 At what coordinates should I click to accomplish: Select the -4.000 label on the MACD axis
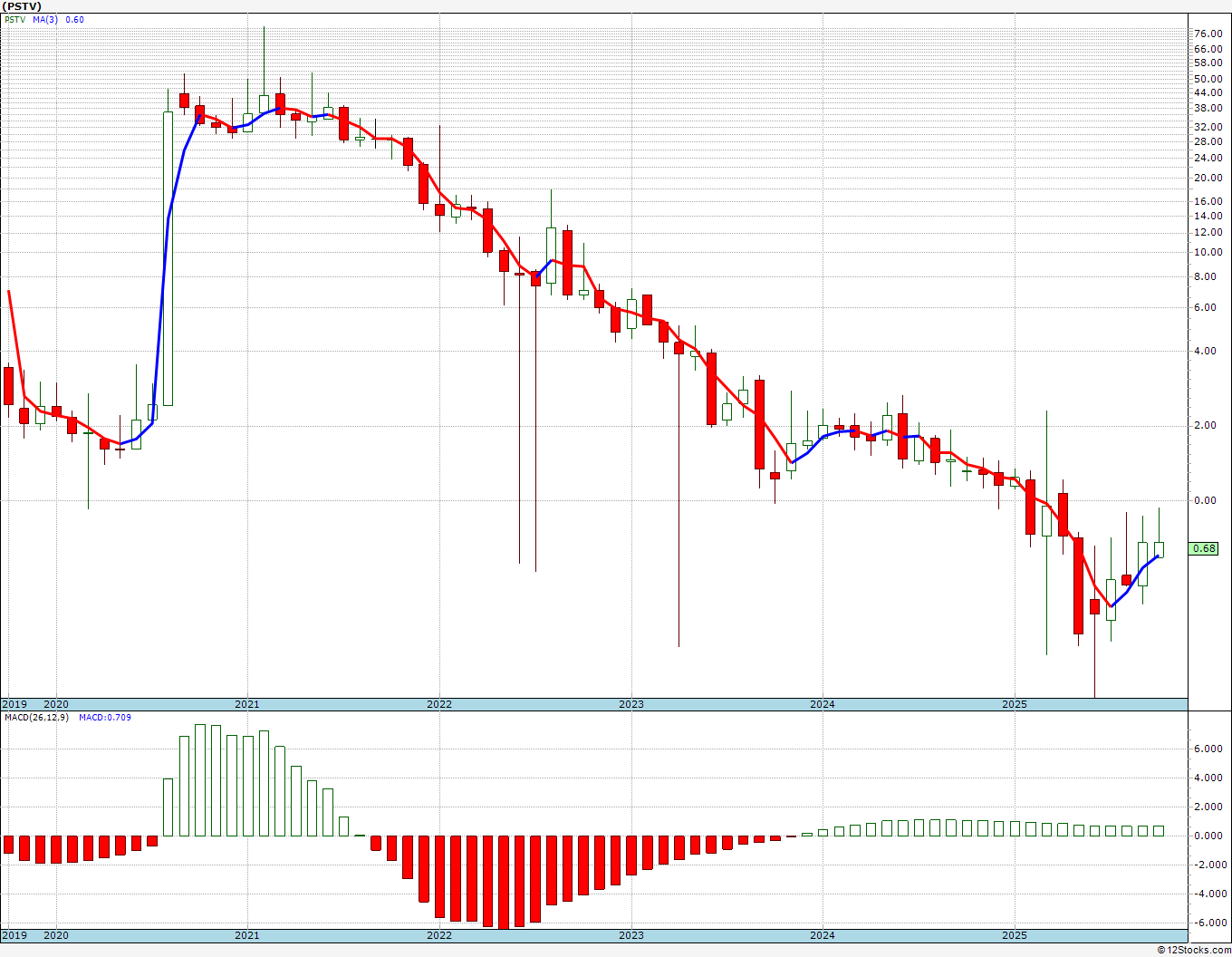pos(1209,894)
